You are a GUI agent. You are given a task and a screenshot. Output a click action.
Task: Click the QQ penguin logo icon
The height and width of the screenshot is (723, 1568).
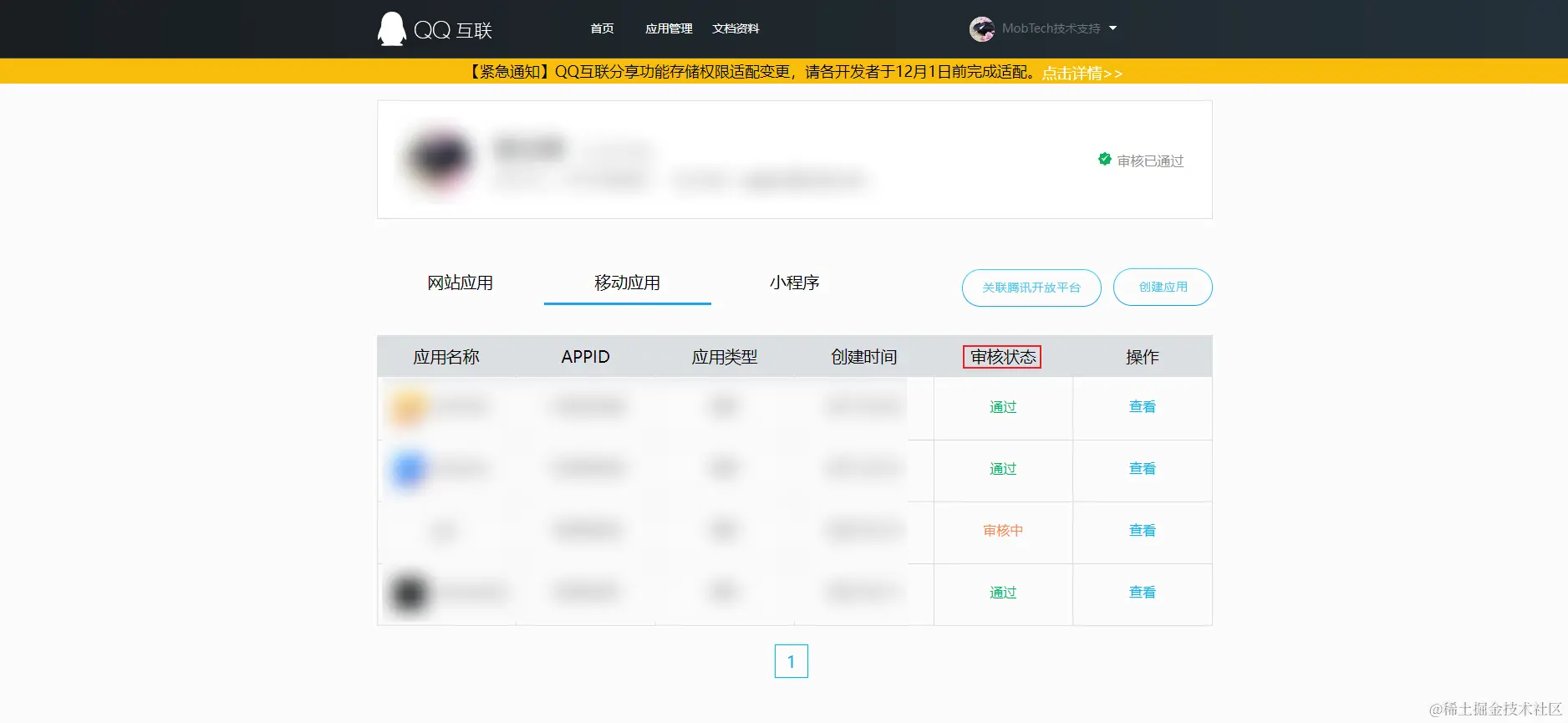click(x=392, y=29)
